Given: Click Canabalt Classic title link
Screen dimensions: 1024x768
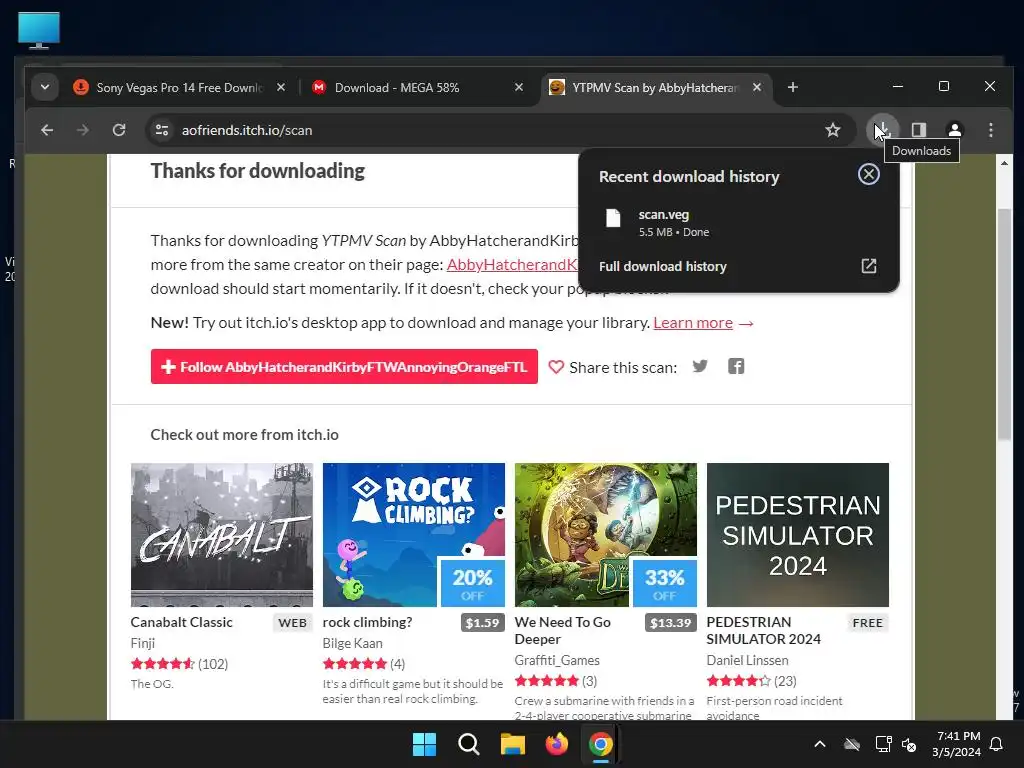Looking at the screenshot, I should click(182, 622).
